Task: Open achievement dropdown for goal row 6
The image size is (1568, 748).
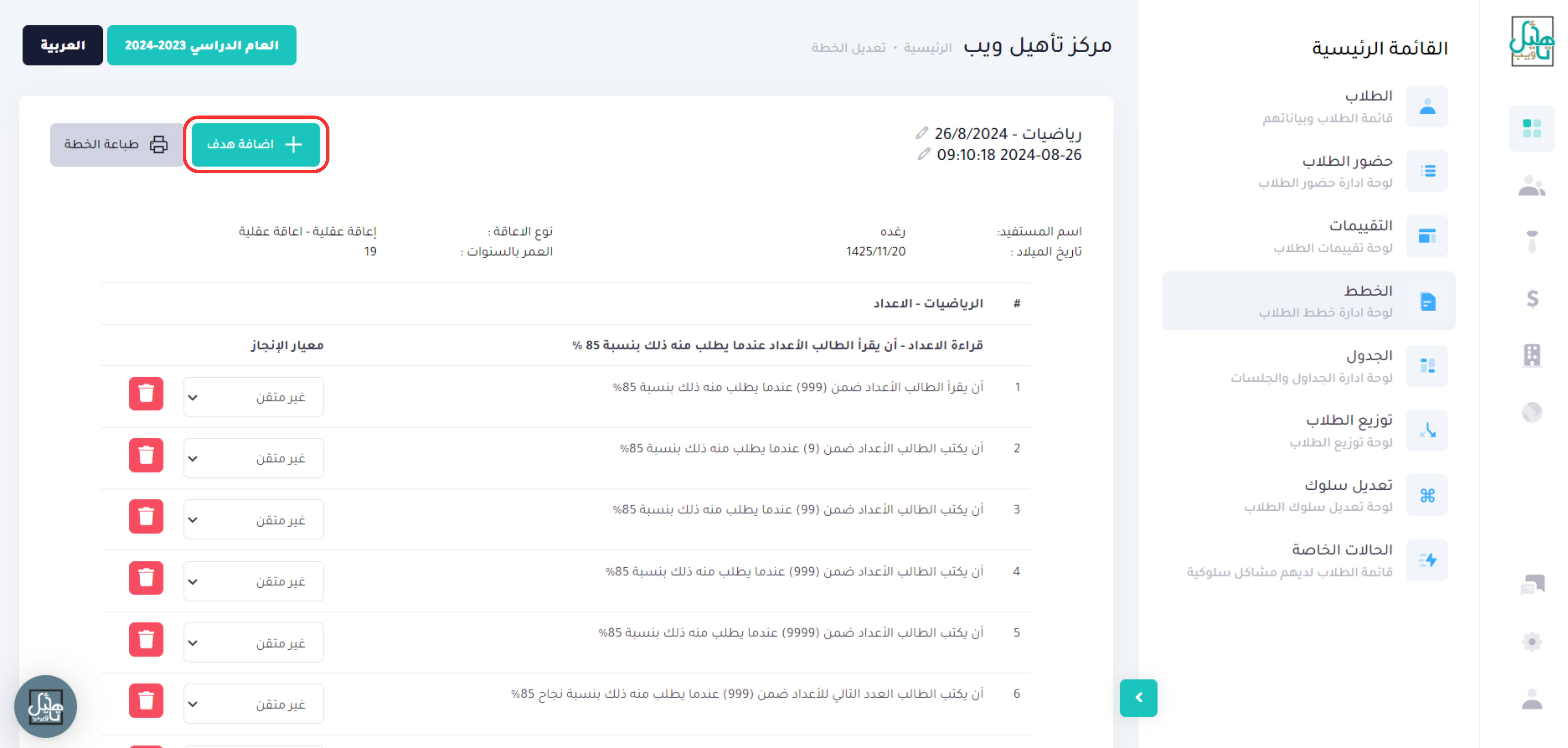Action: [x=253, y=704]
